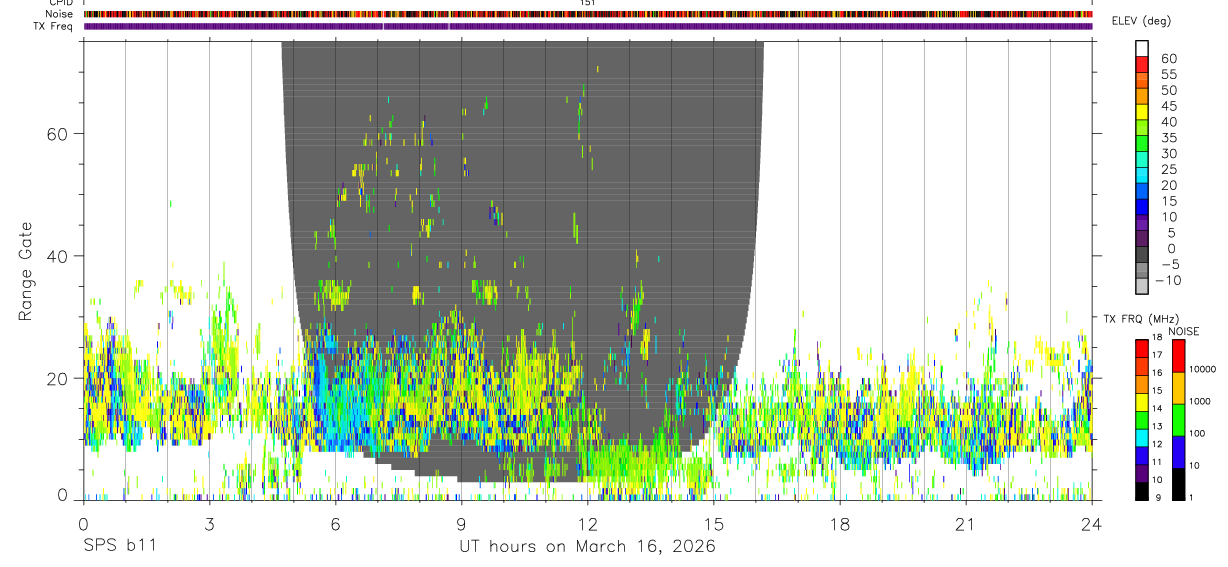Pick the yellow 14–15 MHz TX FRQ swatch
Viewport: 1228px width, 567px height.
coord(1142,402)
